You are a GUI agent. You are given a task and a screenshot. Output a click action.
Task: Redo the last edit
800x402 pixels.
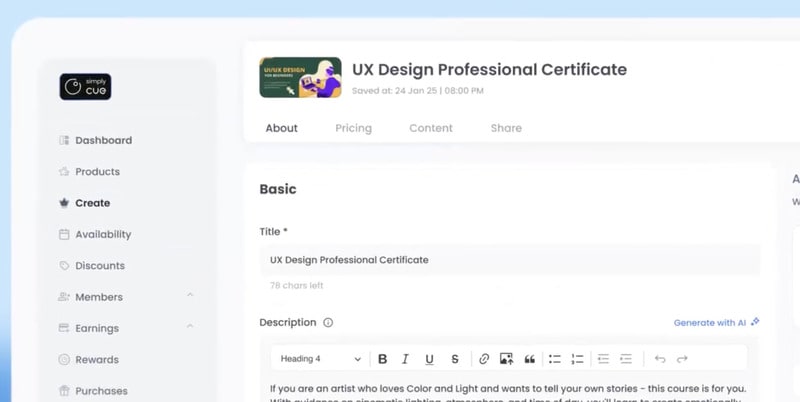point(682,359)
